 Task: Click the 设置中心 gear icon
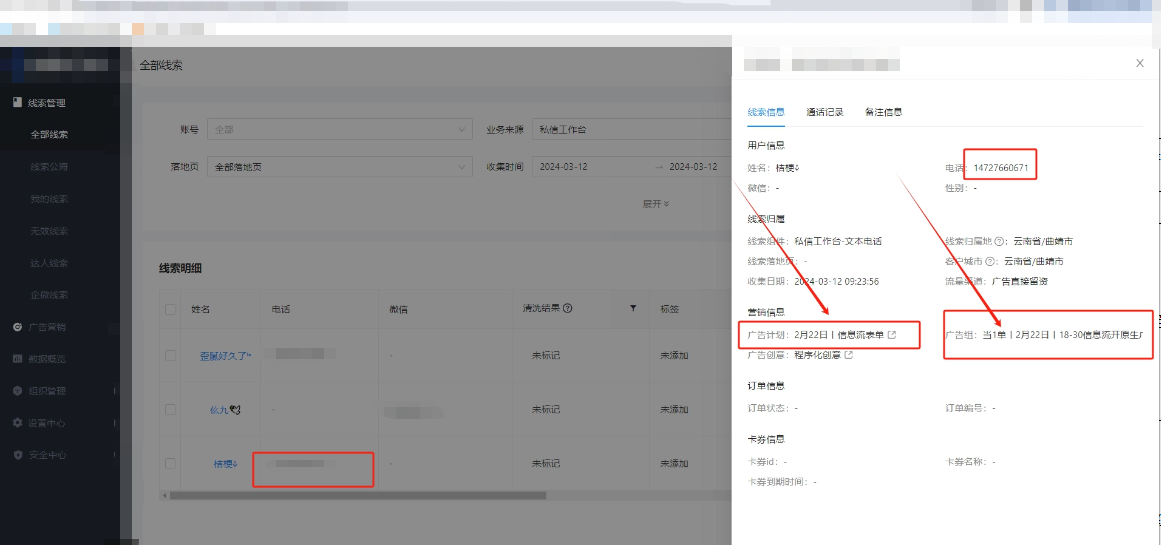(17, 423)
